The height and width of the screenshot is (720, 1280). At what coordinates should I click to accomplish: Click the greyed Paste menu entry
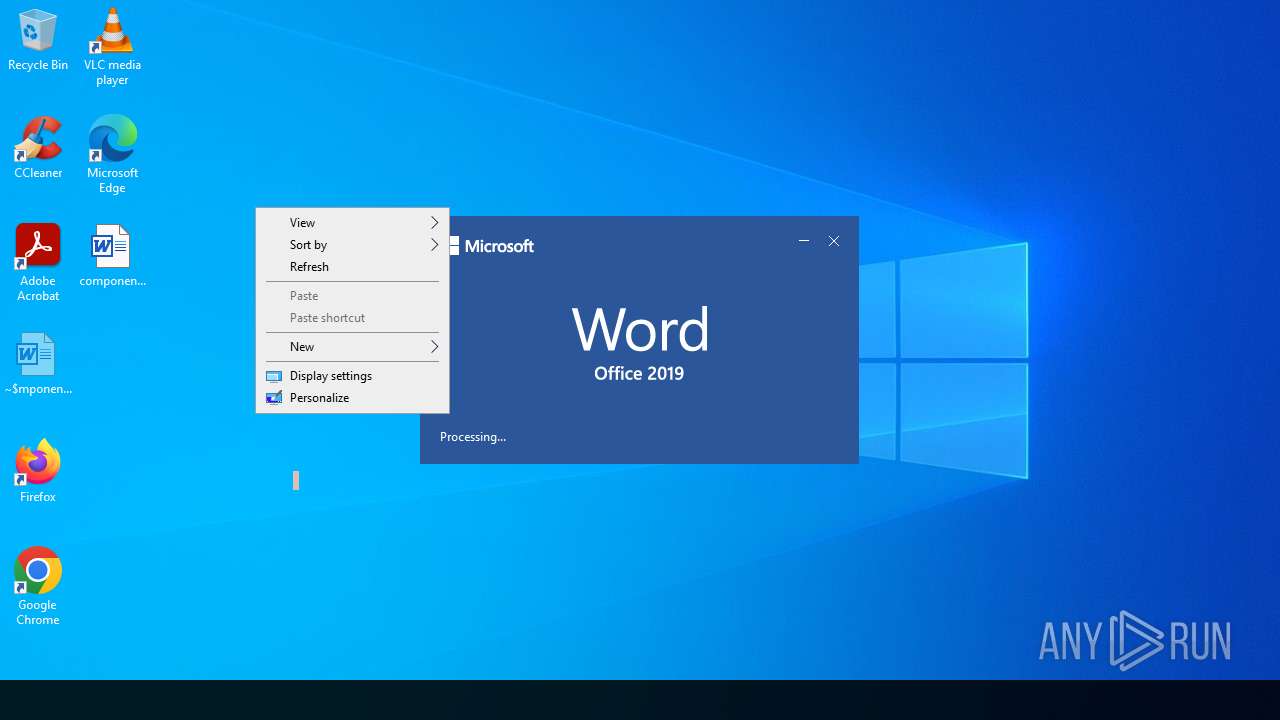point(352,296)
